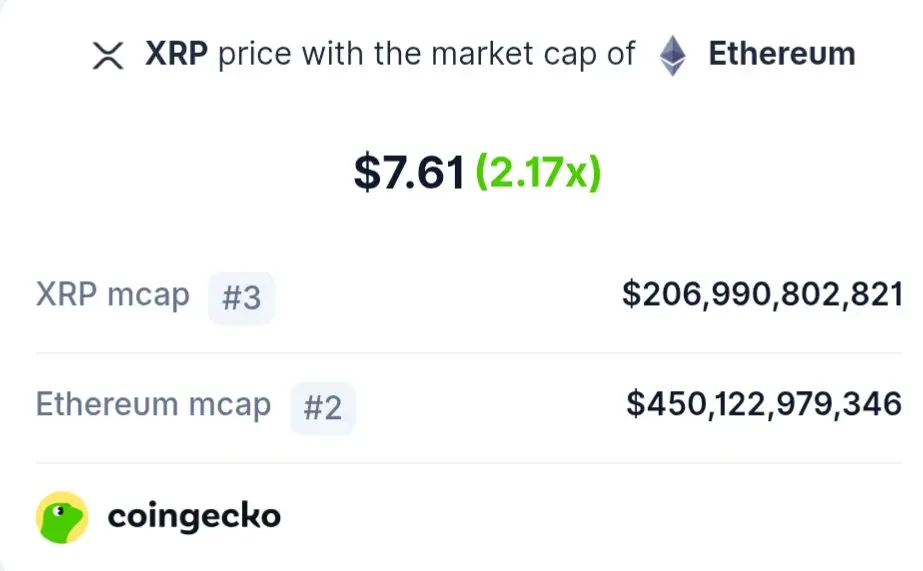Click "XRP" in the XRP mcap label
This screenshot has height=571, width=923.
point(67,294)
